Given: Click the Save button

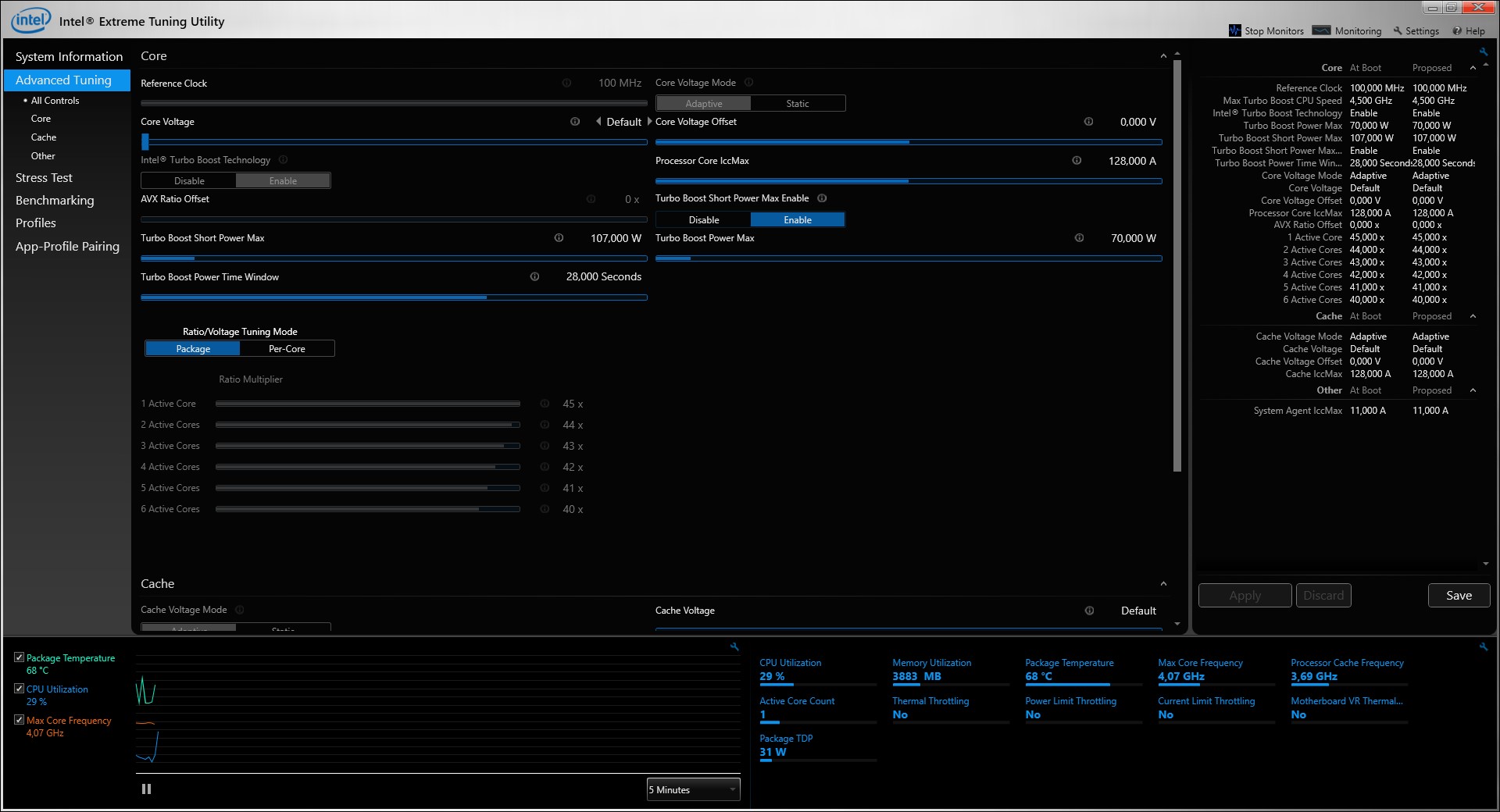Looking at the screenshot, I should tap(1459, 595).
